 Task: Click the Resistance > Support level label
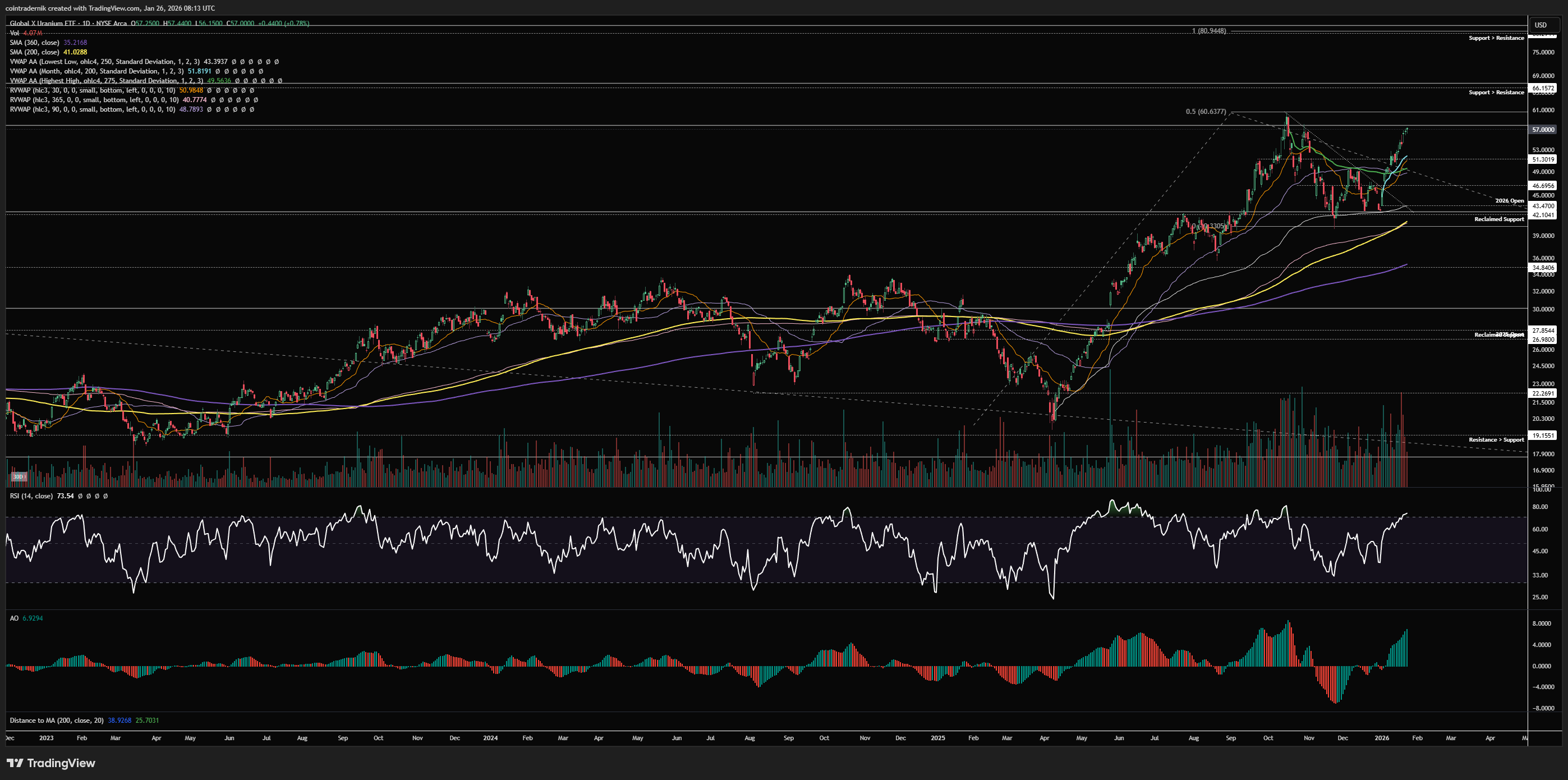(1496, 439)
